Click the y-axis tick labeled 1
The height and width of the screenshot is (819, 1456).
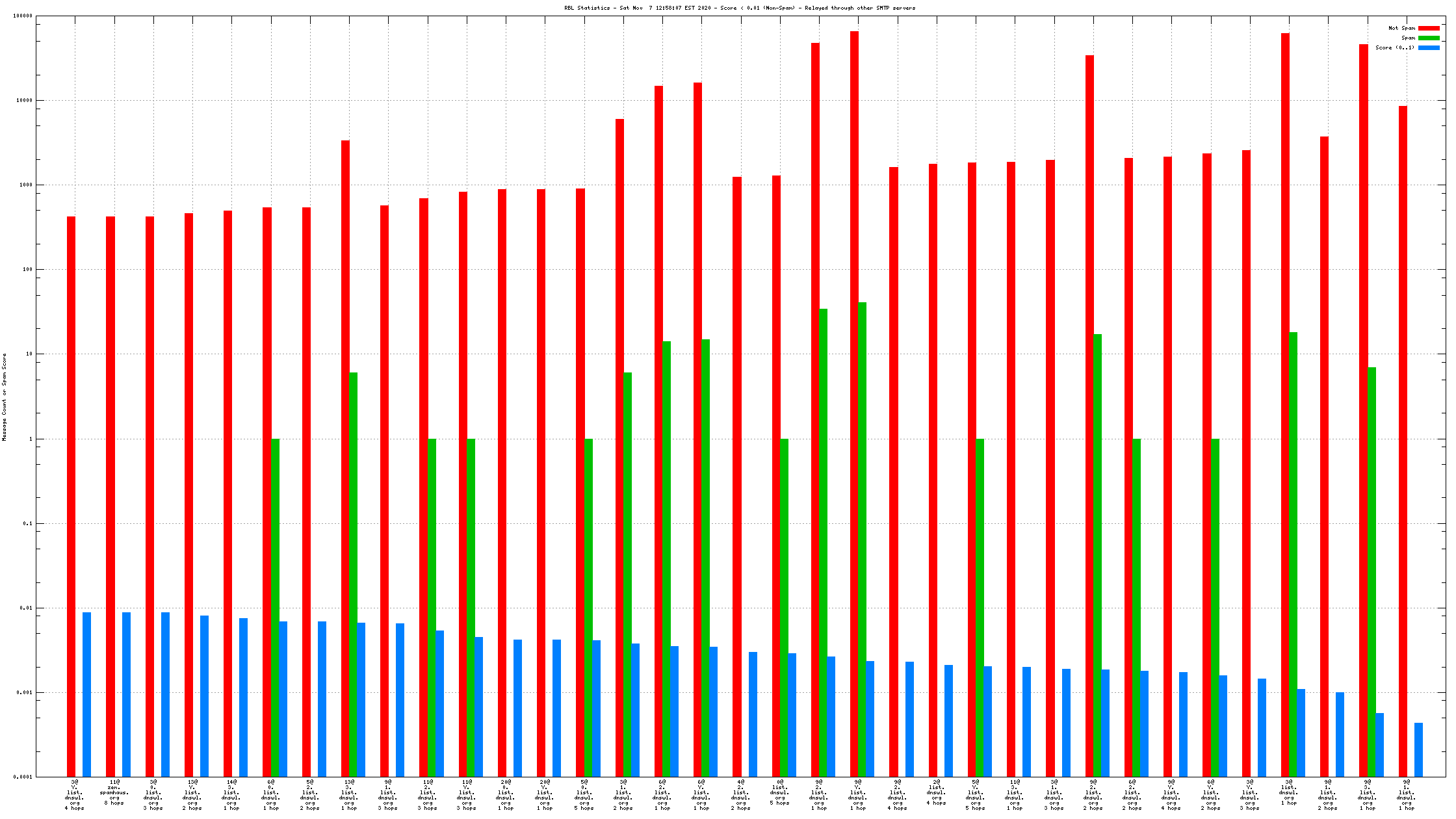31,439
